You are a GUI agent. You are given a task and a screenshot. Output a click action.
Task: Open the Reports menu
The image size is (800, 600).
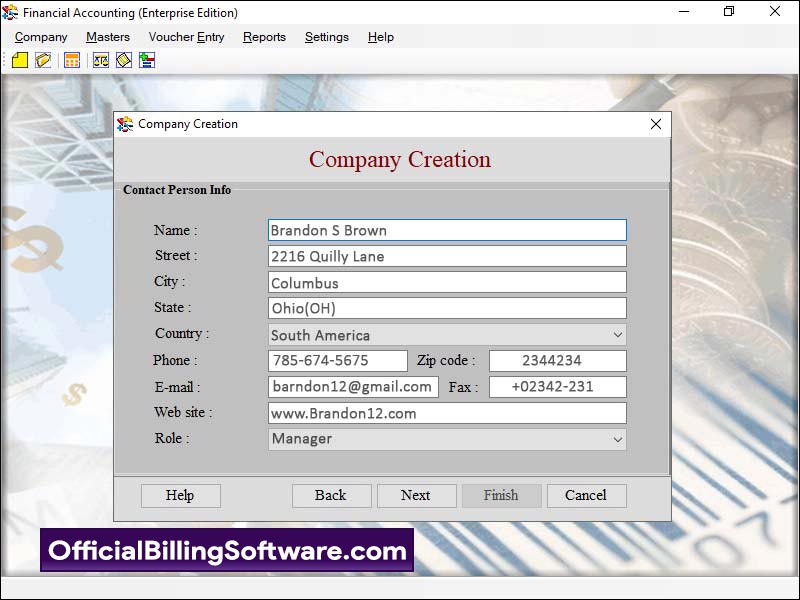(264, 37)
